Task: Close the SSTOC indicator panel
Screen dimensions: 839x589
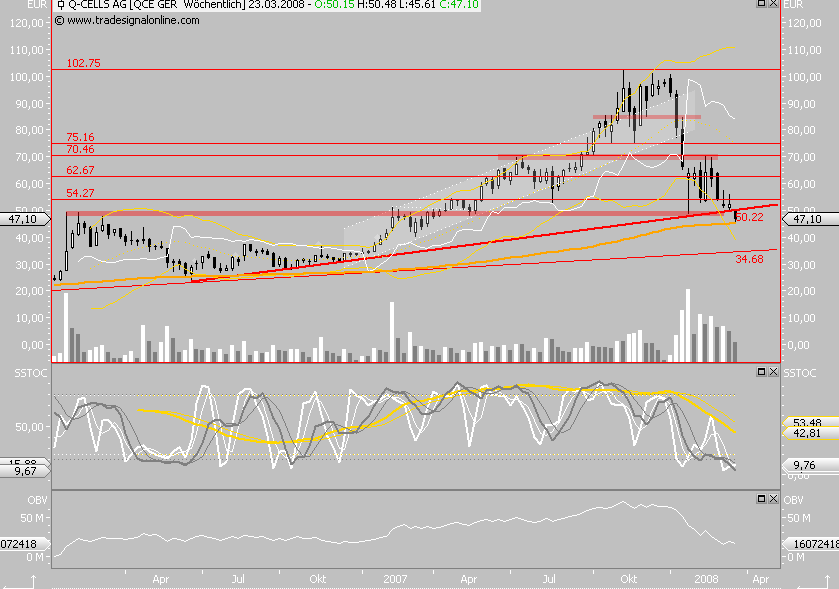Action: pyautogui.click(x=773, y=371)
